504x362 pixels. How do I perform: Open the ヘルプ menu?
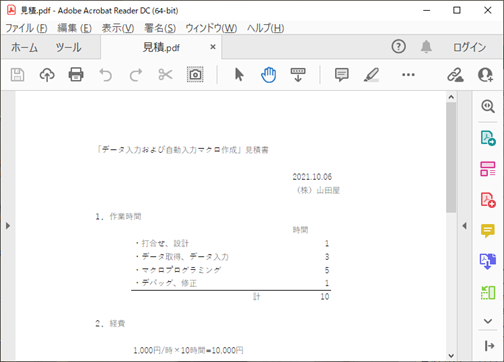coord(266,28)
